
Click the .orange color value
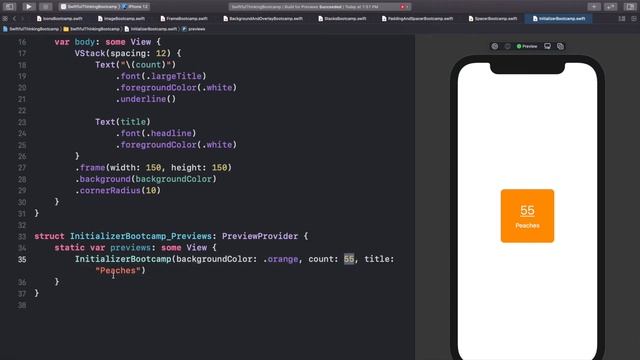click(x=280, y=259)
